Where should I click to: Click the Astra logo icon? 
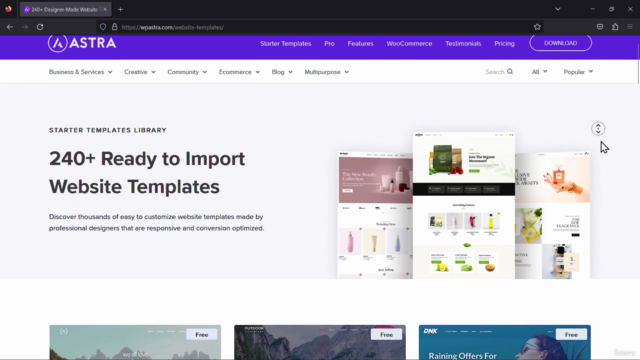click(x=58, y=43)
